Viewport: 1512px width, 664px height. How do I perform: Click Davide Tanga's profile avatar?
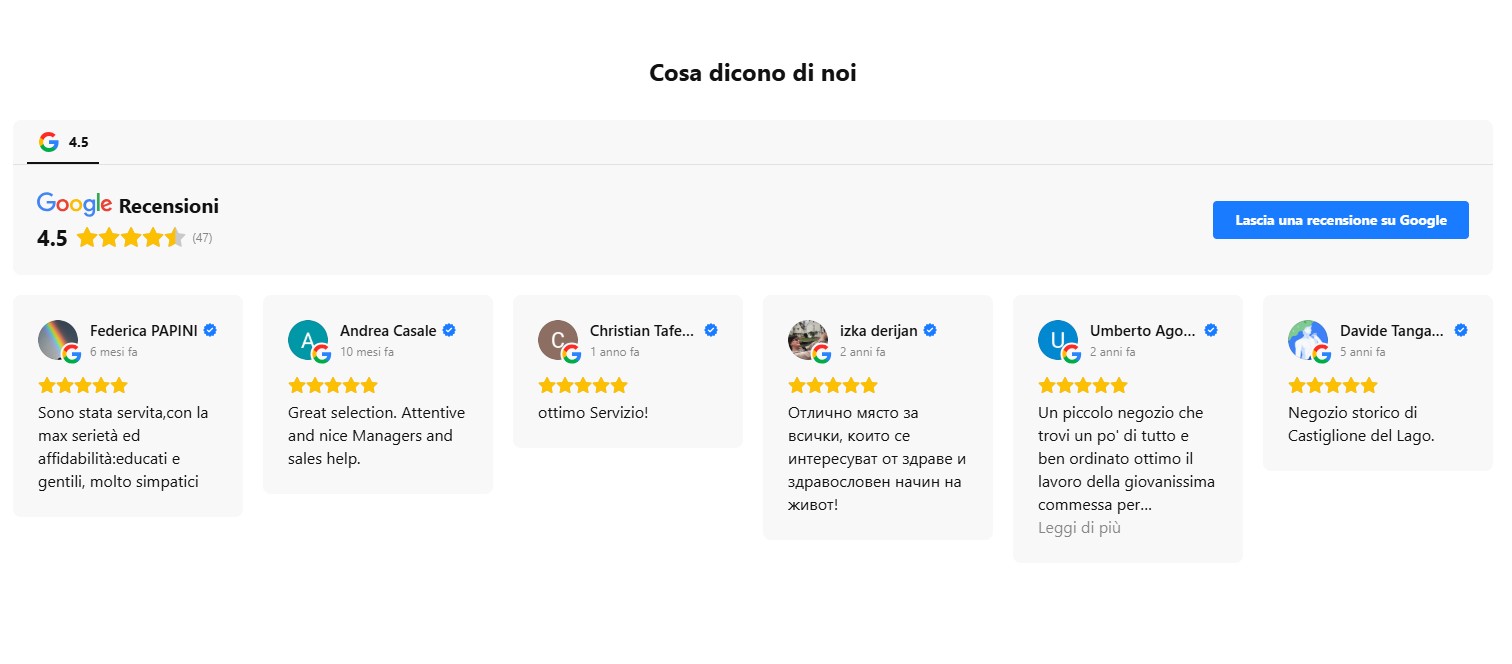click(x=1308, y=340)
